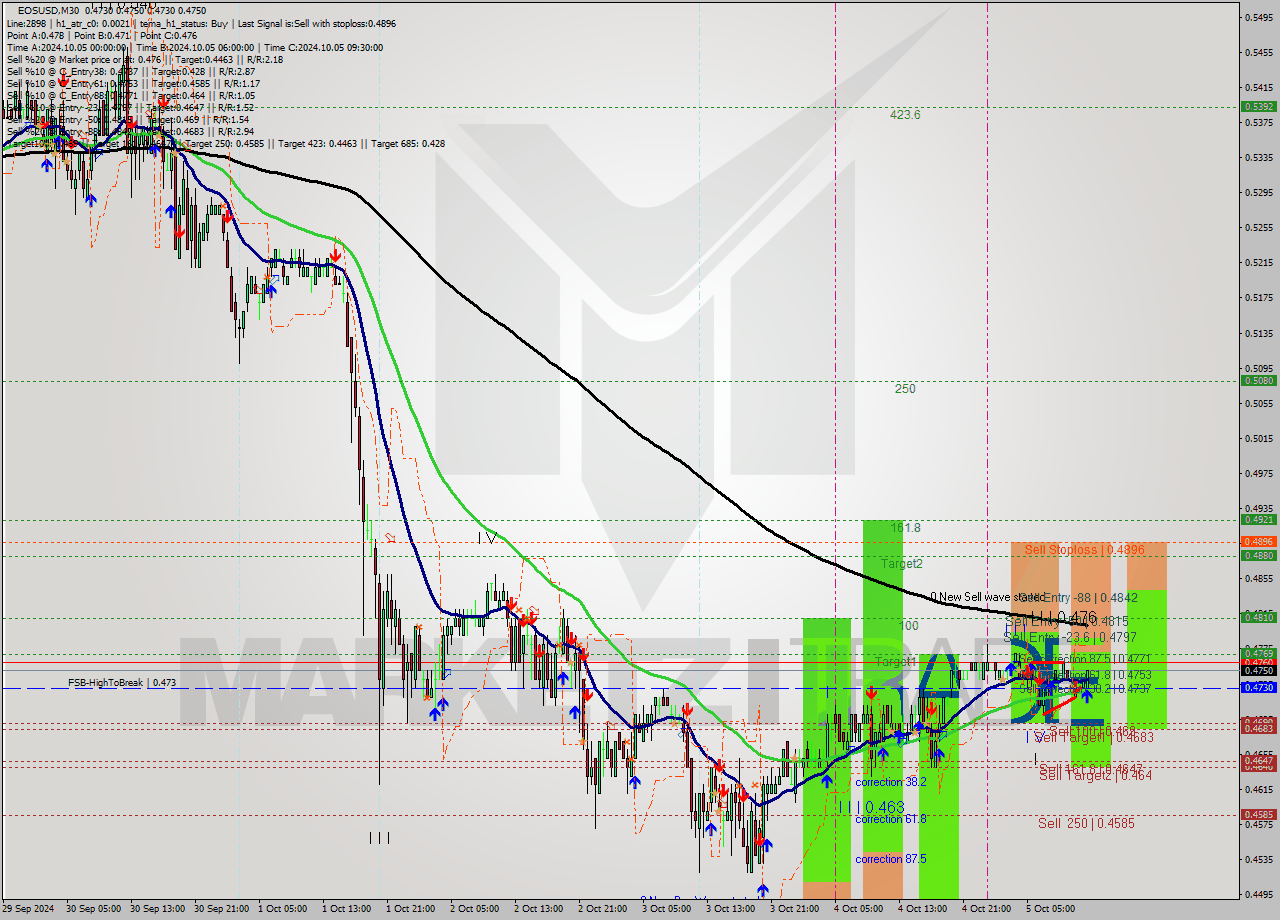Click the '1 Oct 21:00' time axis label
The image size is (1280, 920).
[411, 909]
